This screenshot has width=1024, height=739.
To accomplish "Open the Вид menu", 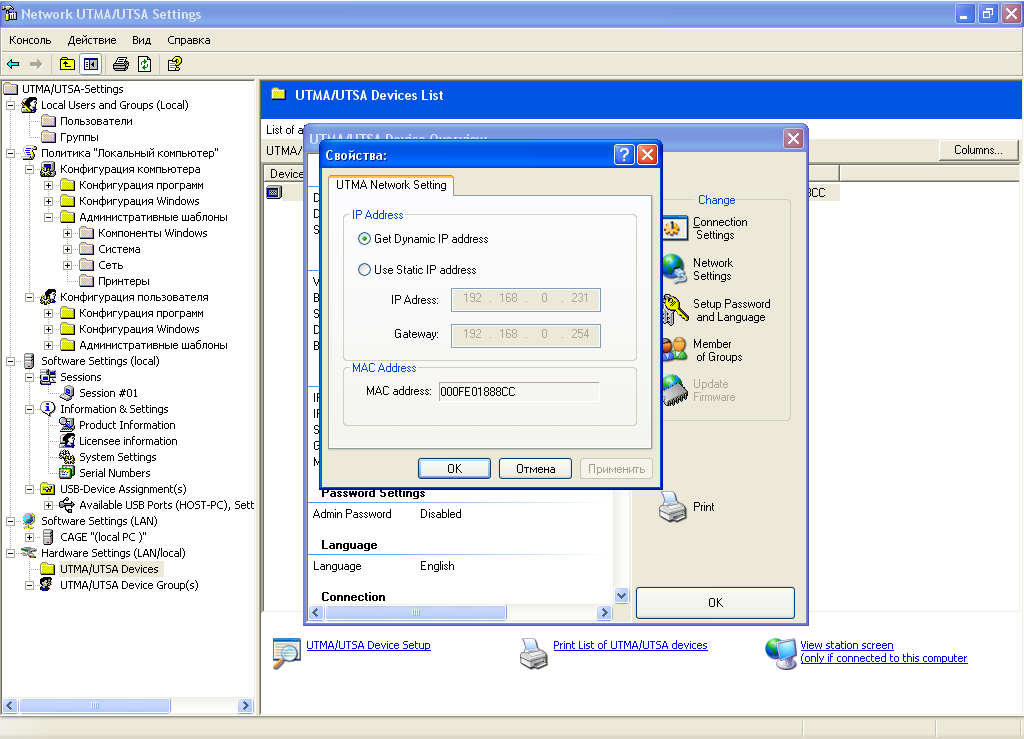I will 141,40.
